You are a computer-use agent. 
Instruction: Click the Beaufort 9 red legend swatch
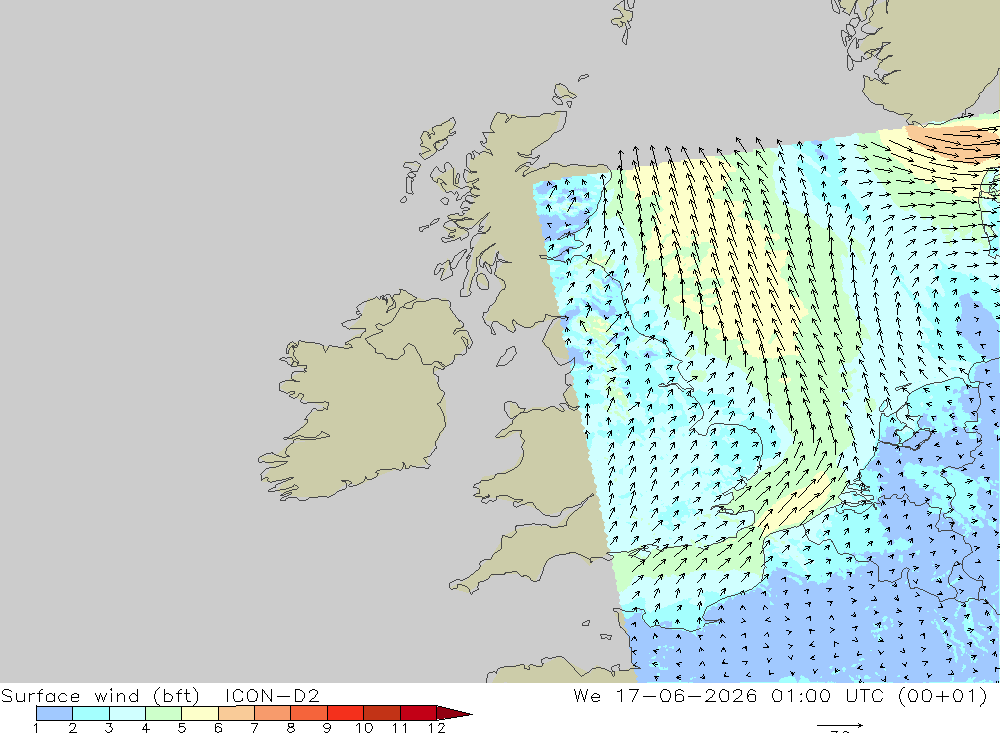[345, 713]
